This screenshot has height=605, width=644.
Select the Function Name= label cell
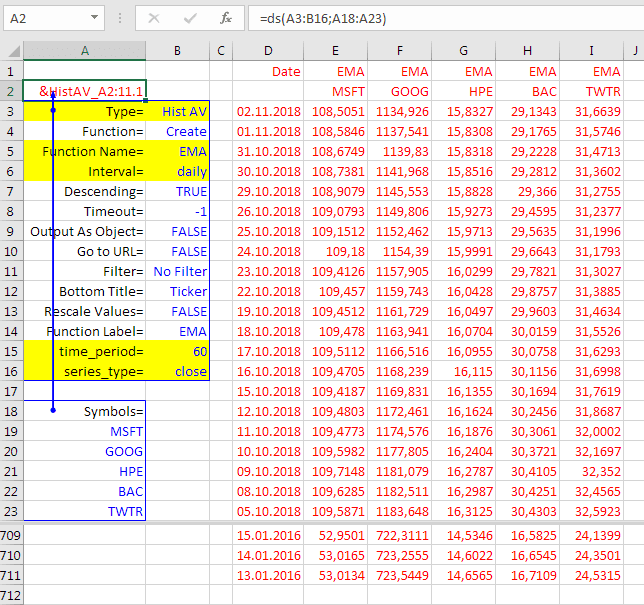pyautogui.click(x=85, y=151)
